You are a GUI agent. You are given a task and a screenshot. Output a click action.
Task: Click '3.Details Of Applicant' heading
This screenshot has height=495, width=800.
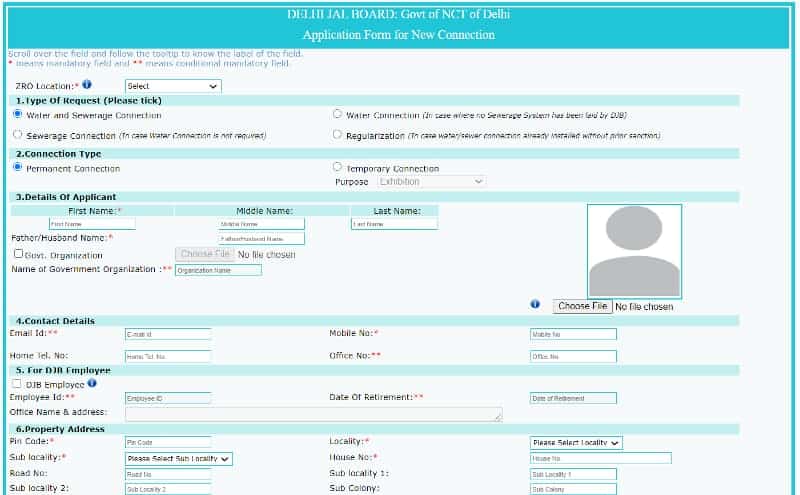66,197
